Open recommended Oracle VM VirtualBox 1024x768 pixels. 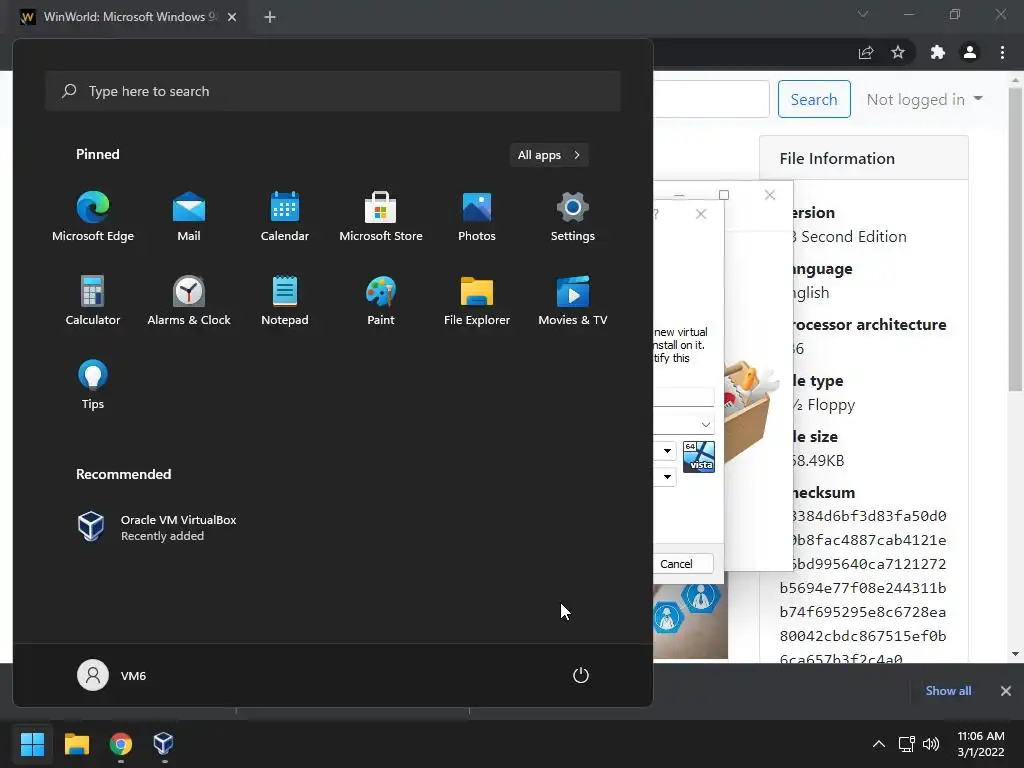point(157,527)
